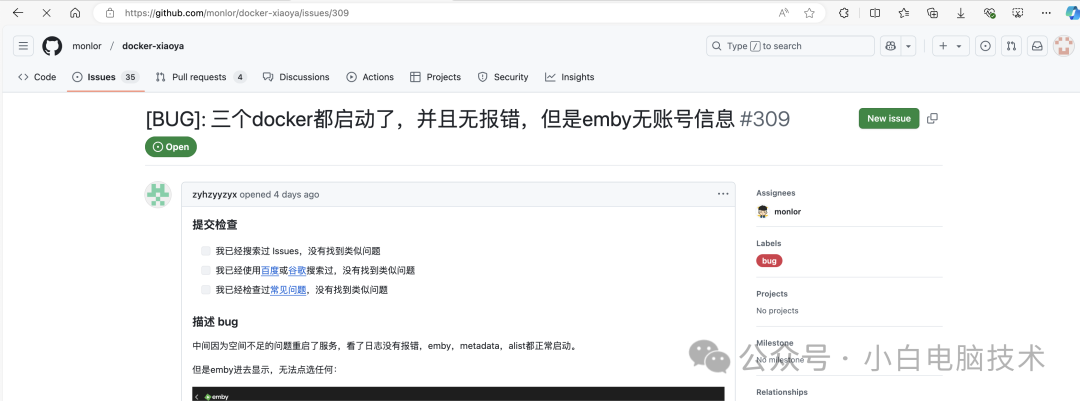
Task: Open the 常见问题 link
Action: [288, 290]
